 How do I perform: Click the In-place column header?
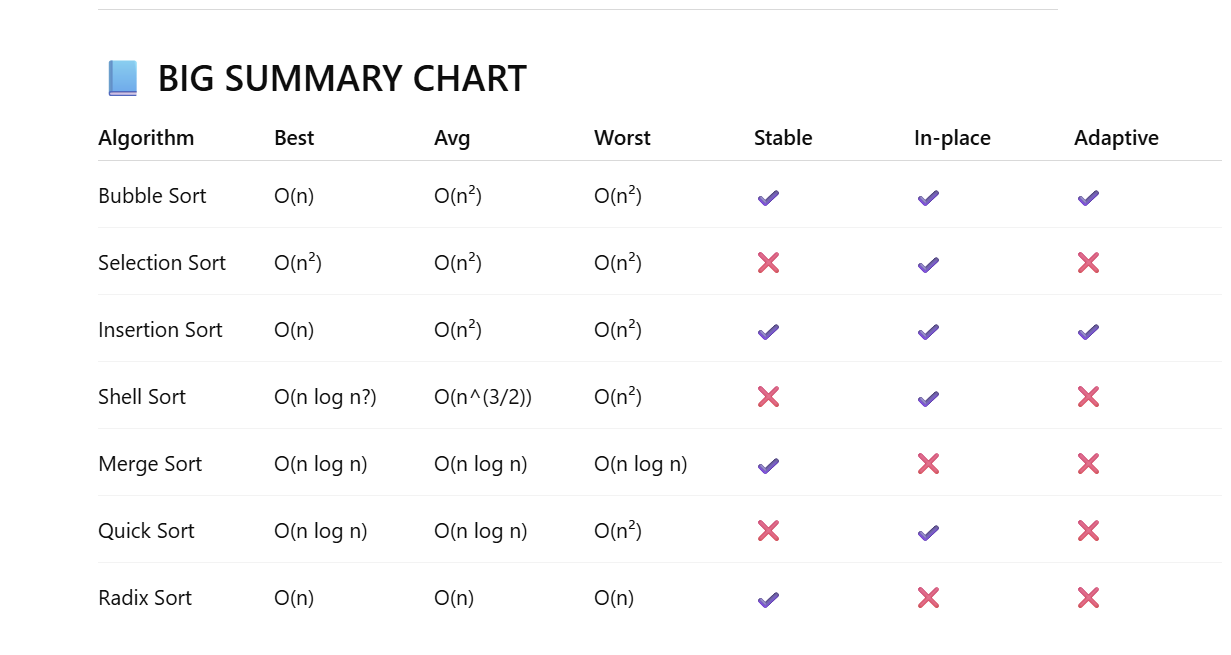[x=952, y=138]
